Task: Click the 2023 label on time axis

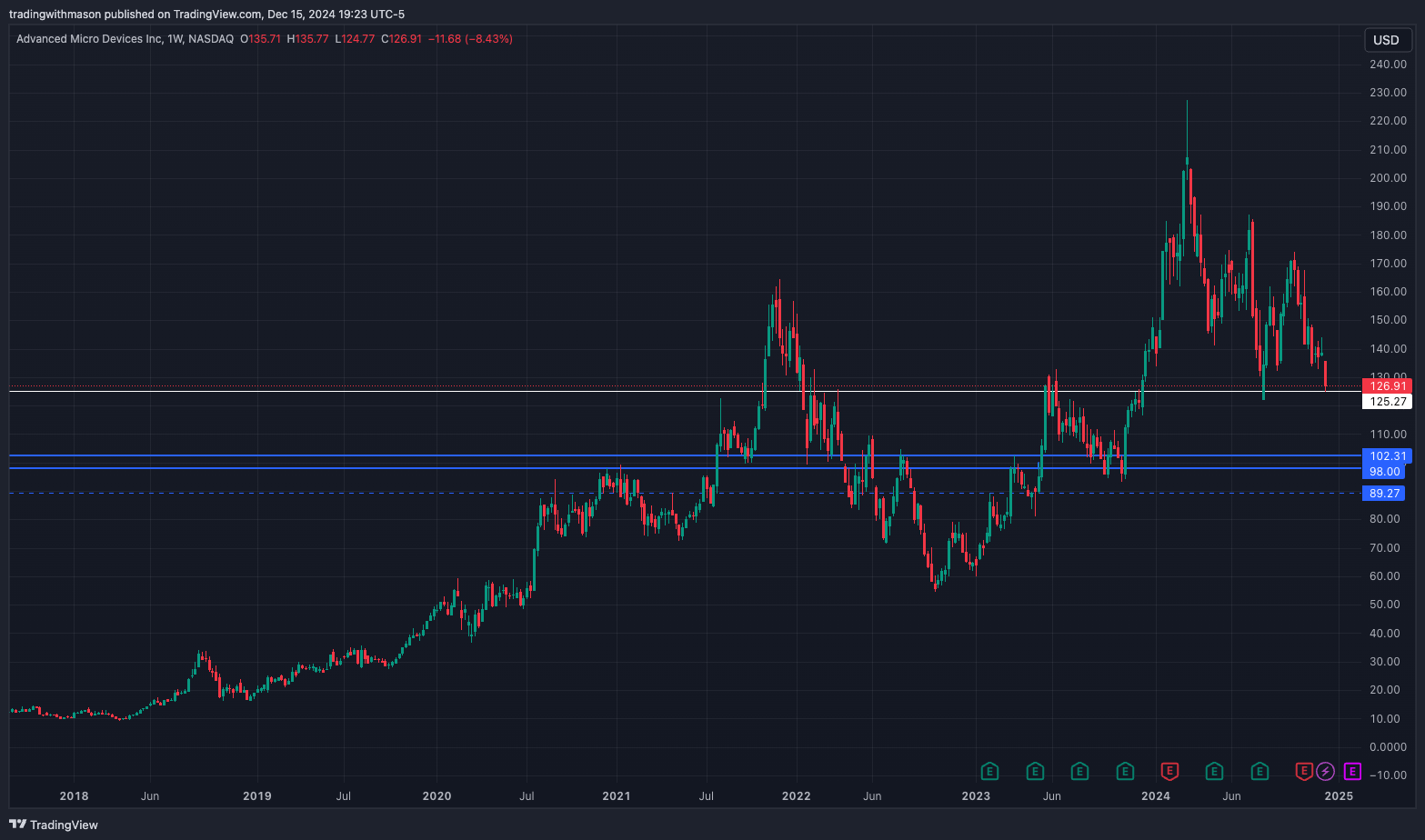Action: point(976,796)
